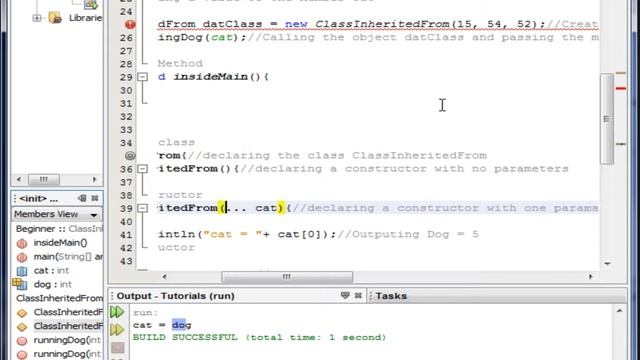Select the first ClassInheritedFrom constructor entry

68,312
